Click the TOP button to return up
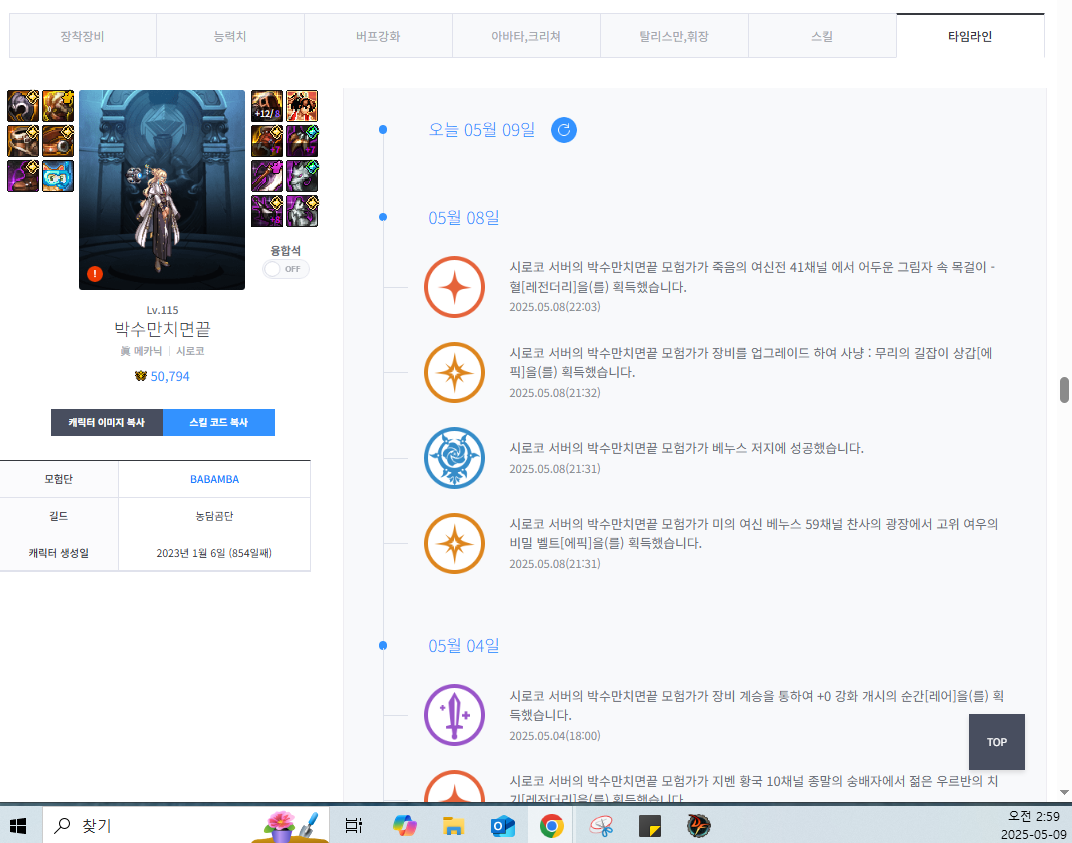 click(x=996, y=742)
